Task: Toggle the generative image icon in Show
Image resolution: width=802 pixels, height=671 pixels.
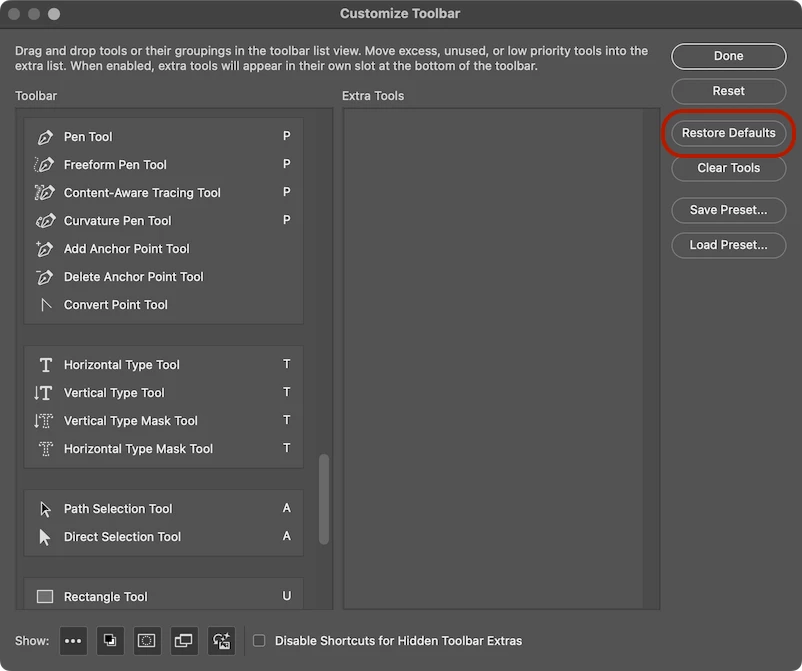Action: 221,641
